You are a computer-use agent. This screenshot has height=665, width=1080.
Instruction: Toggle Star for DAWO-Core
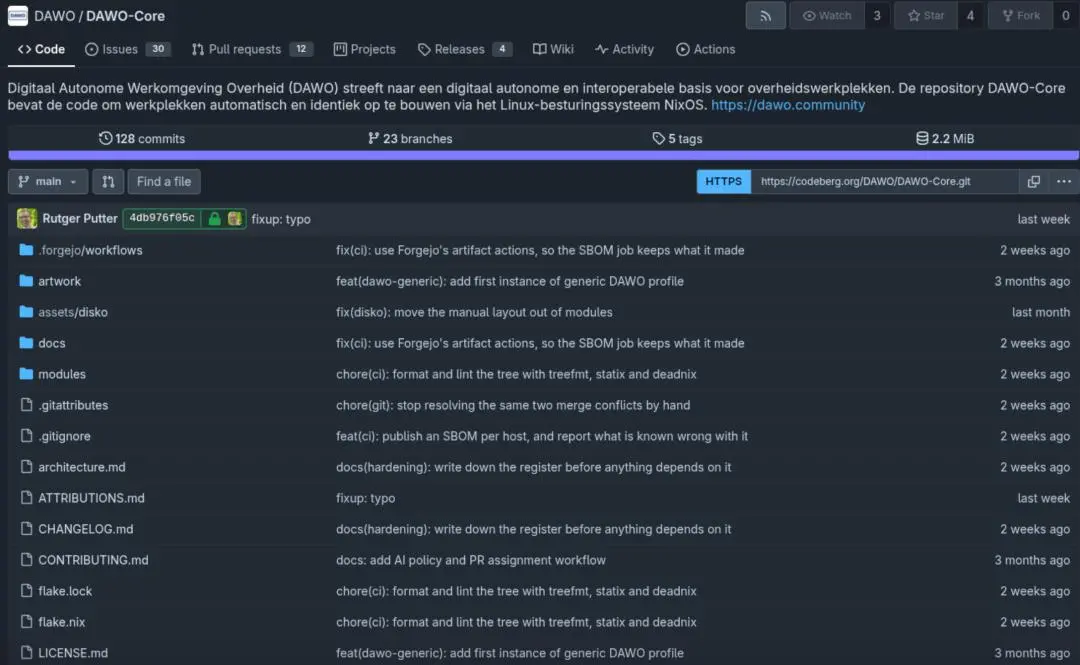(926, 16)
